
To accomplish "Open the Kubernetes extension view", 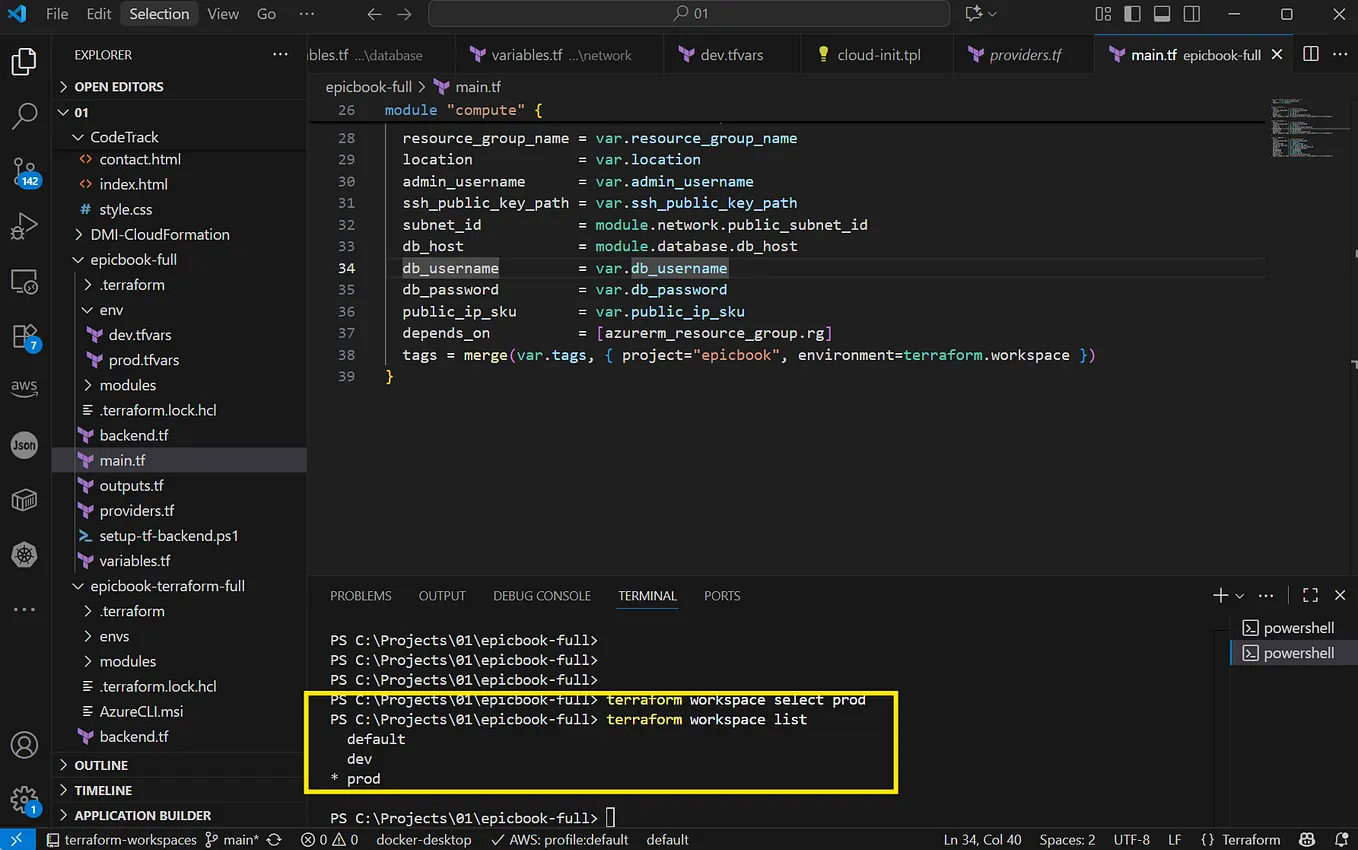I will pos(24,555).
